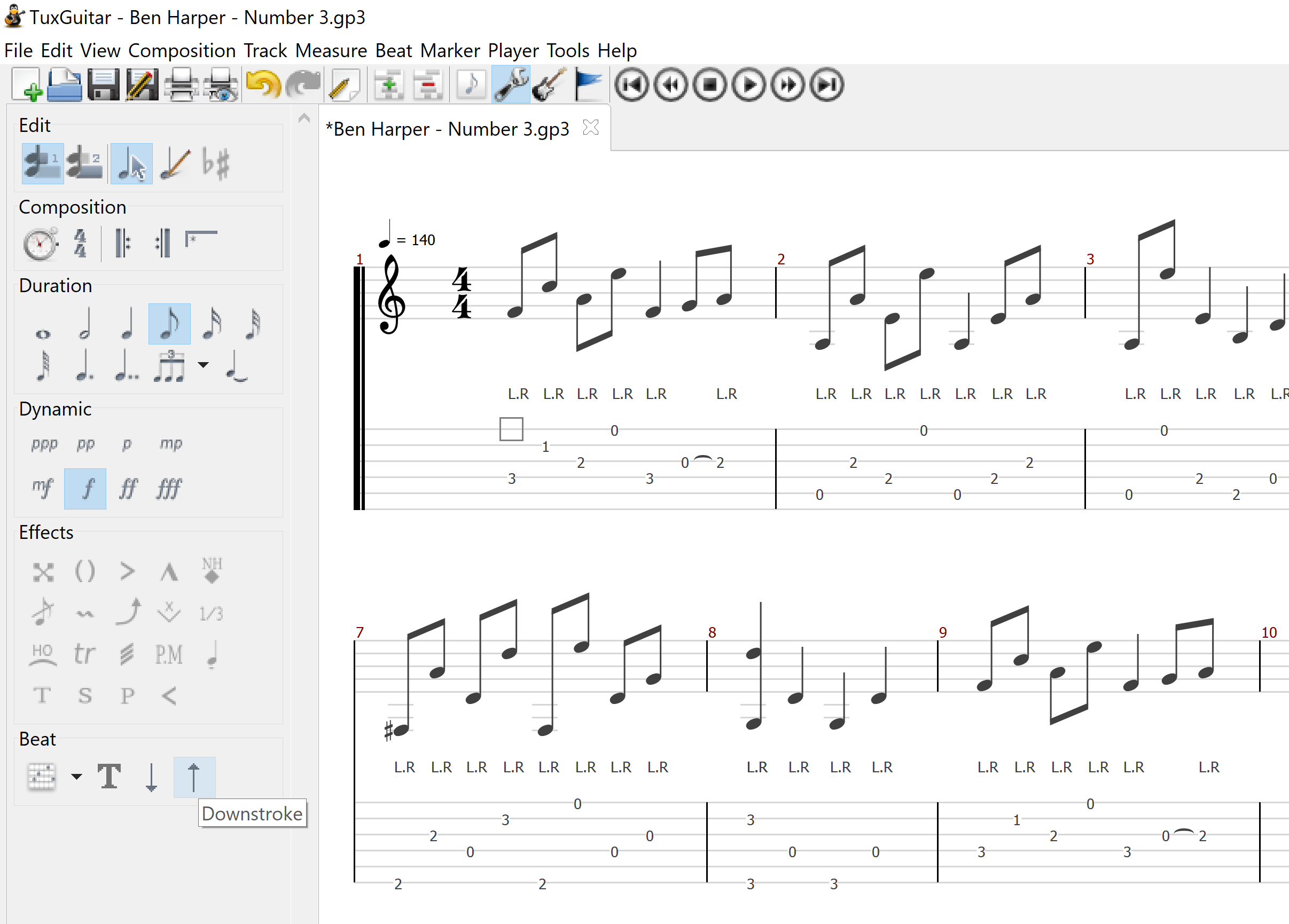Toggle the forte dynamic
Image resolution: width=1289 pixels, height=924 pixels.
tap(85, 489)
